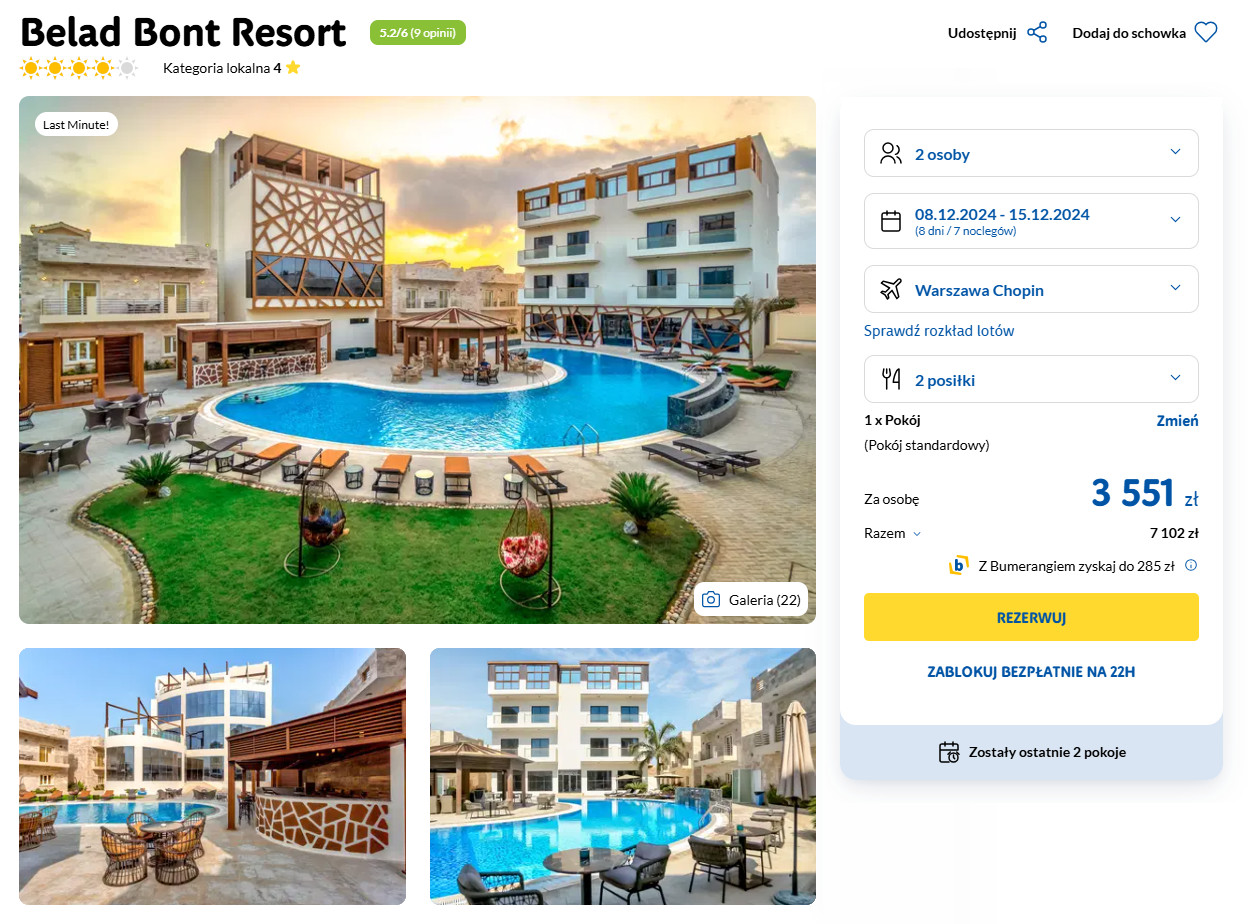Click the camera icon in Galeria button
Image resolution: width=1260 pixels, height=924 pixels.
click(711, 600)
